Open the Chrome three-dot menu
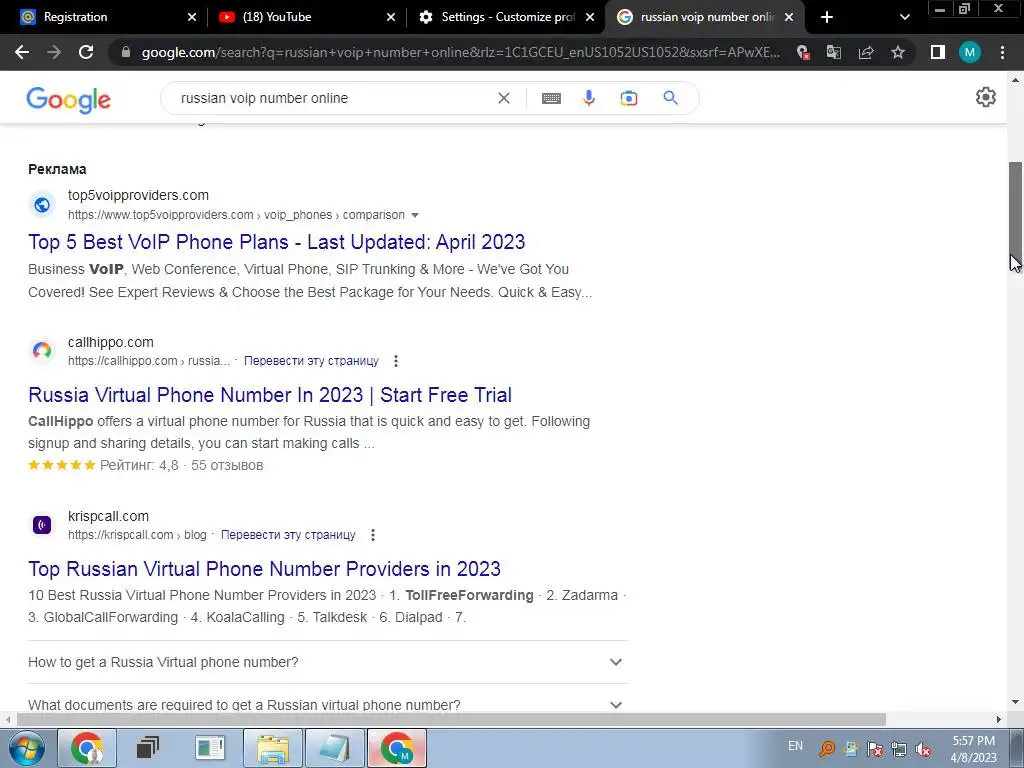The width and height of the screenshot is (1024, 768). [1002, 52]
